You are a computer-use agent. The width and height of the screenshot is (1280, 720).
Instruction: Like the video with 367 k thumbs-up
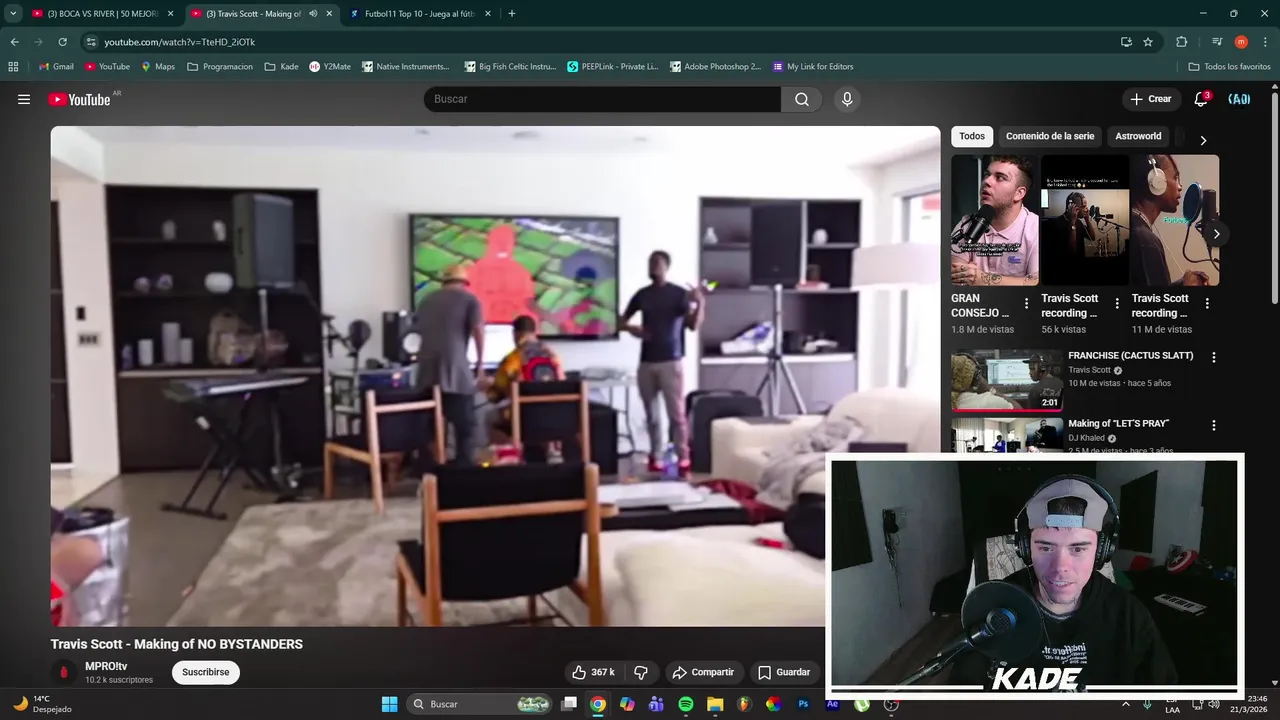(x=594, y=672)
